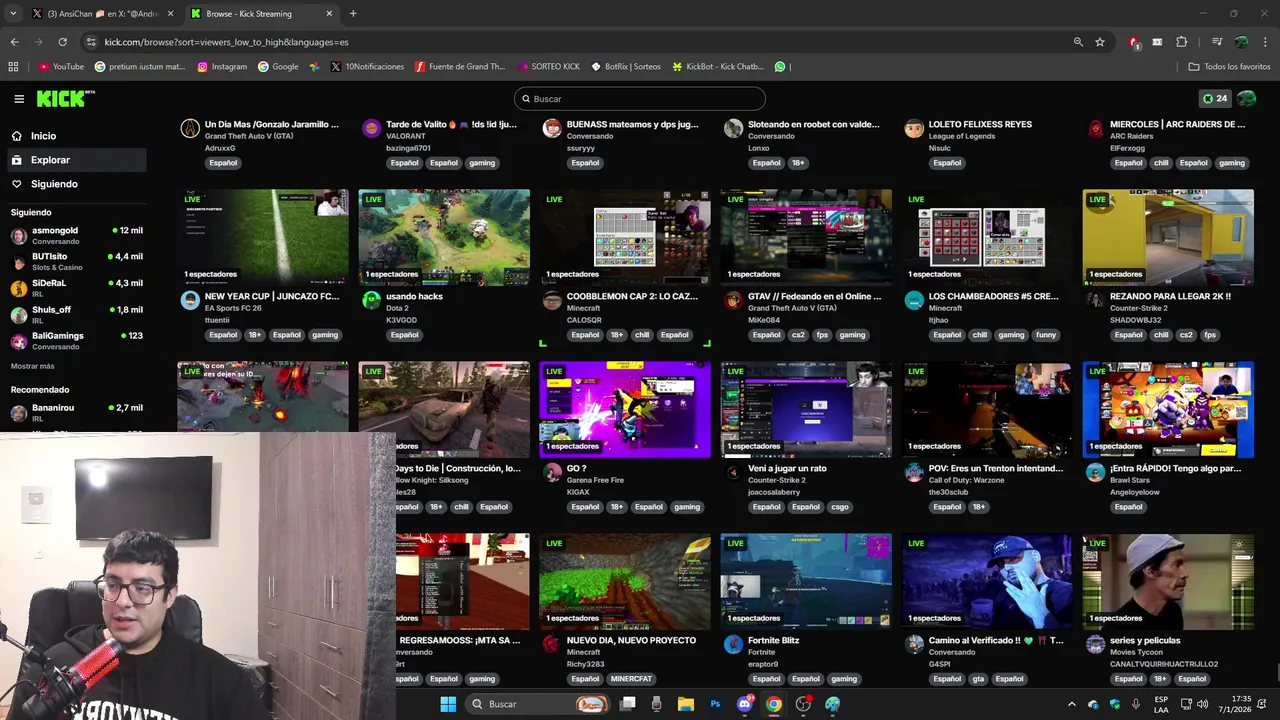Select the Browse - Kick Streaming tab

click(260, 14)
